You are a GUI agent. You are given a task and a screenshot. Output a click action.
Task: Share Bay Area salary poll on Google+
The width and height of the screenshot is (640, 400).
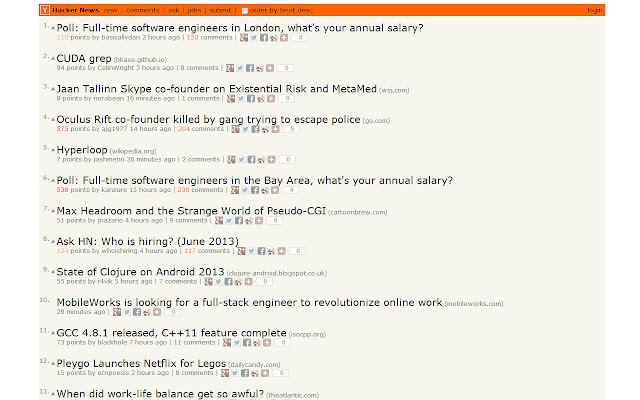(x=235, y=190)
